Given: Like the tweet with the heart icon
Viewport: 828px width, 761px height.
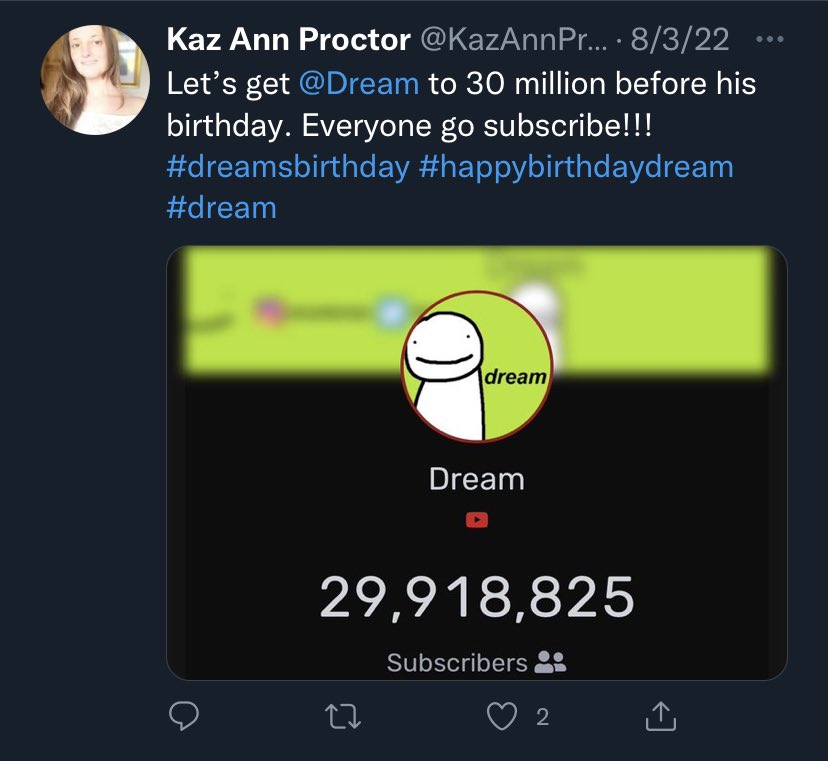Looking at the screenshot, I should (501, 717).
